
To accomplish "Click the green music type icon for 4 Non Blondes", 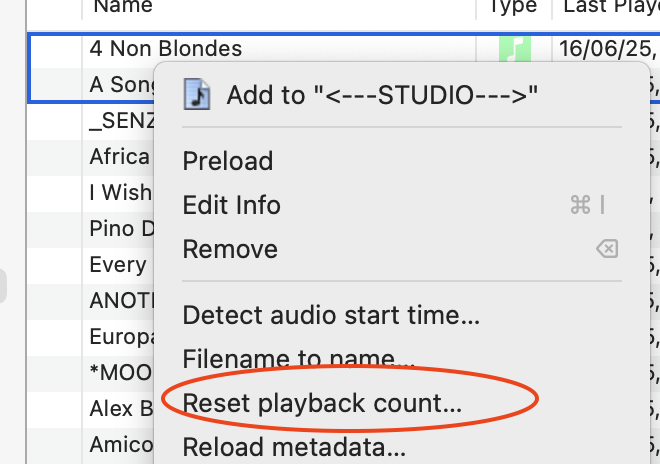I will click(x=514, y=49).
